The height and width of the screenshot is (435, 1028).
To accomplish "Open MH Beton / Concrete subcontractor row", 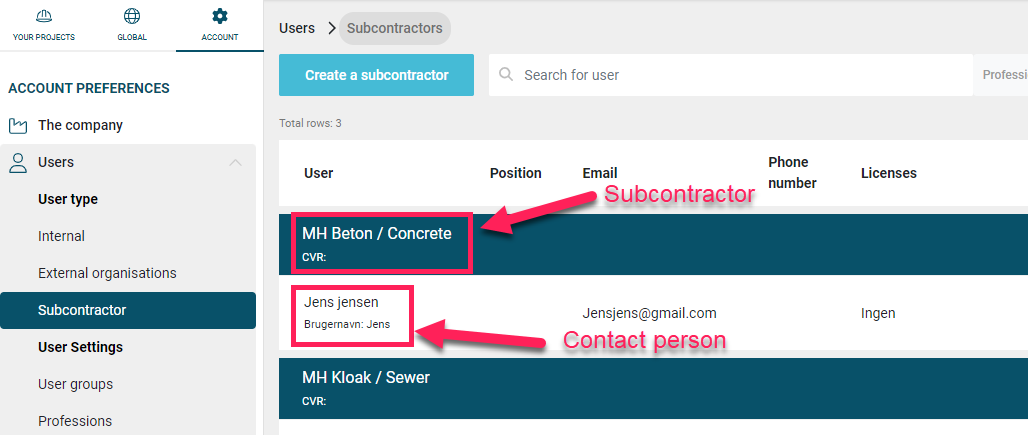I will 653,244.
